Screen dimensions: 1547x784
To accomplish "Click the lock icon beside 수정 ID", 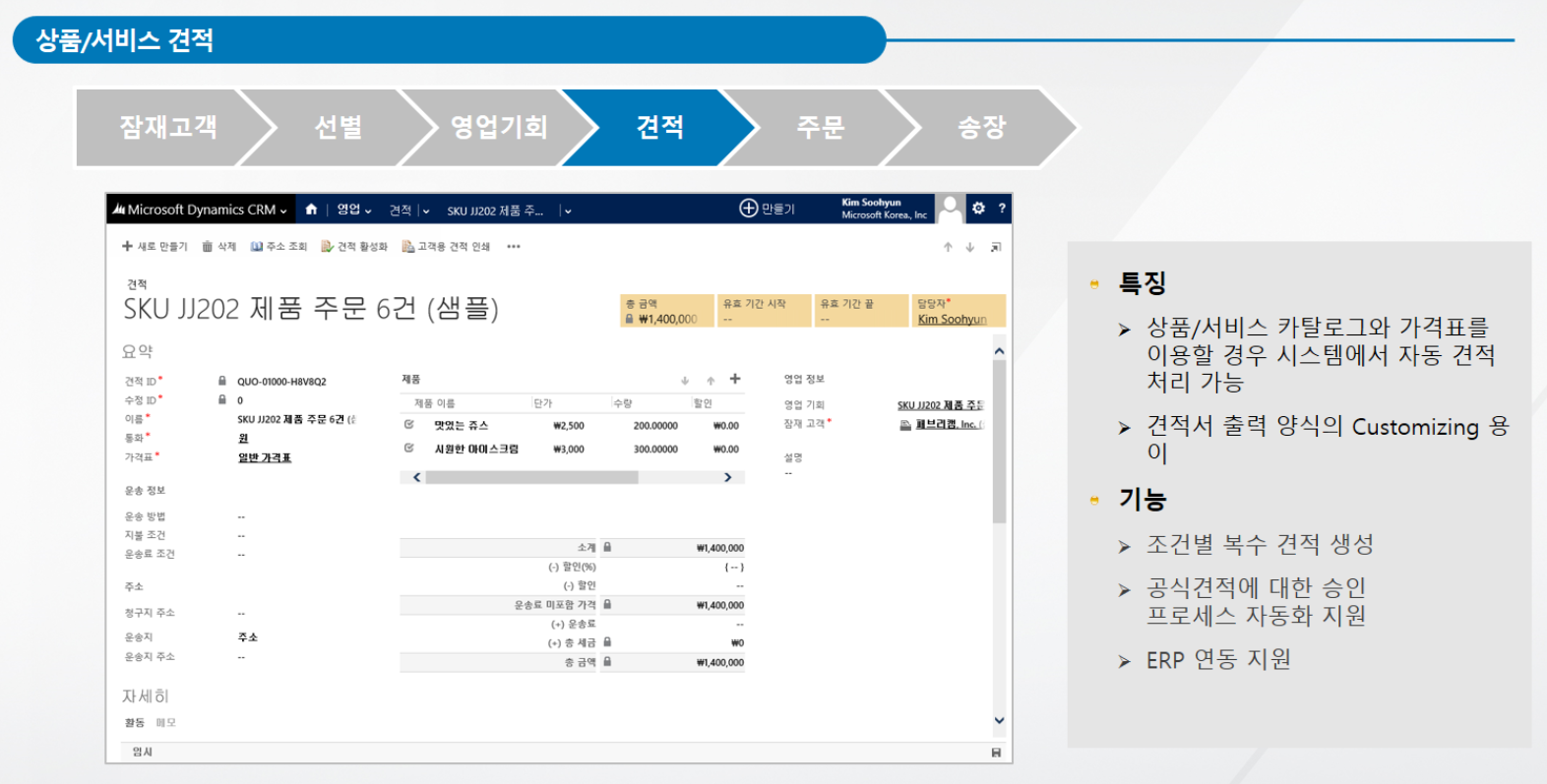I will [x=222, y=399].
